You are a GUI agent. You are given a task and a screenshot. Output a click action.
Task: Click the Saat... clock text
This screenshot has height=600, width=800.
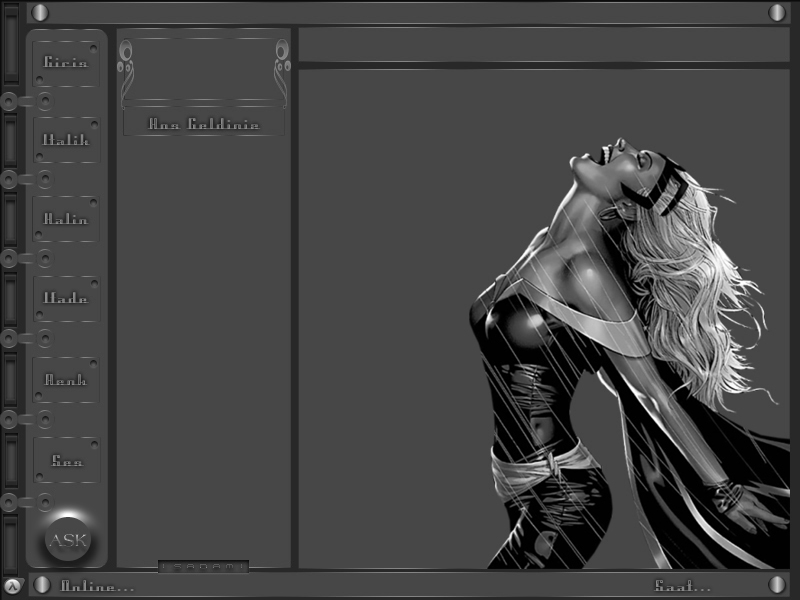click(682, 586)
